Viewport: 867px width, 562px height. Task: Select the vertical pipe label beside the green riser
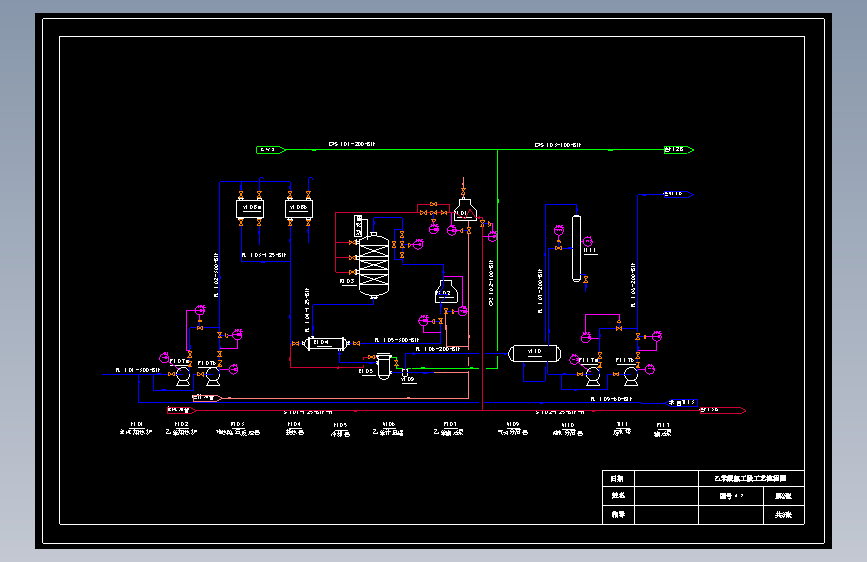click(491, 283)
